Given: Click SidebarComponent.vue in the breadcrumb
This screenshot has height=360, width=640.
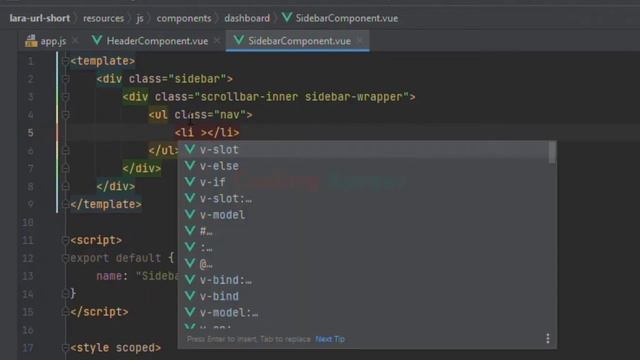Looking at the screenshot, I should tap(347, 18).
